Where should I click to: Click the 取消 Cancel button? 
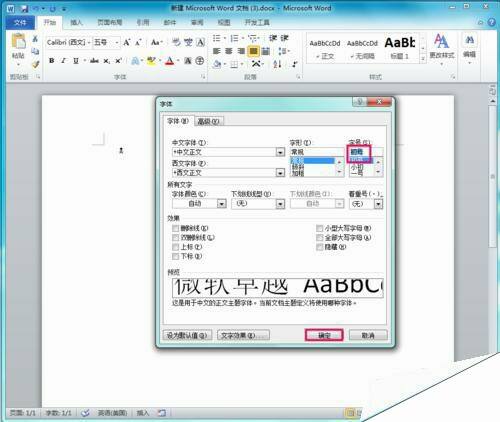coord(368,335)
